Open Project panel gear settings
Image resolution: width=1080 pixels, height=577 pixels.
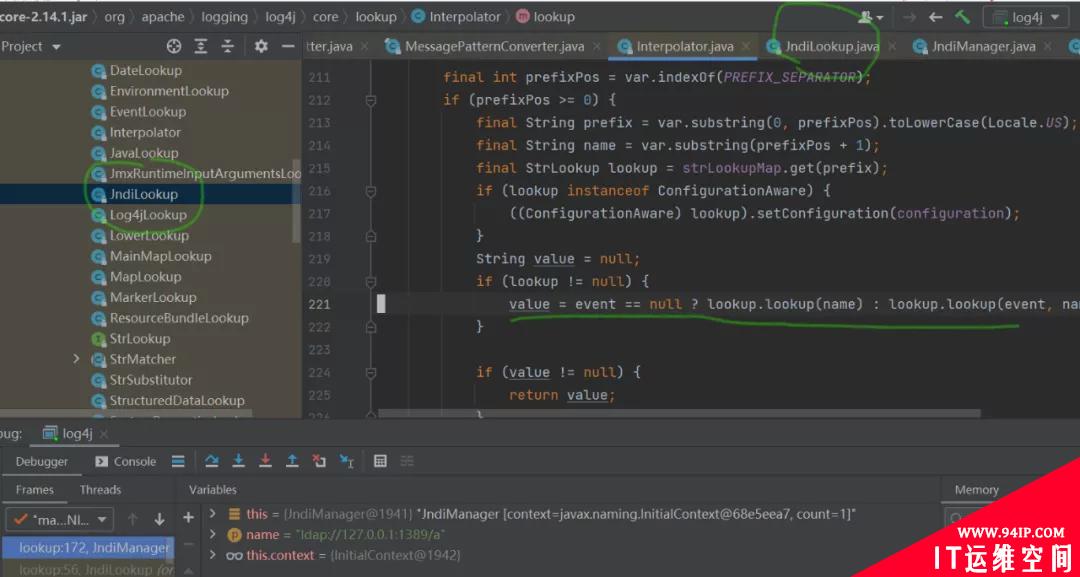coord(261,46)
